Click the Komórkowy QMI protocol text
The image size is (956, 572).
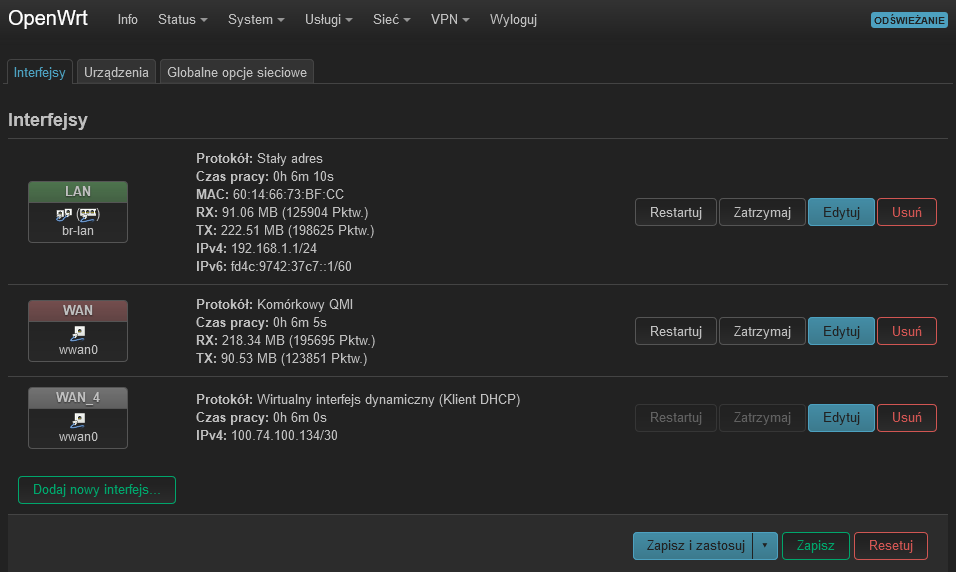tap(305, 304)
